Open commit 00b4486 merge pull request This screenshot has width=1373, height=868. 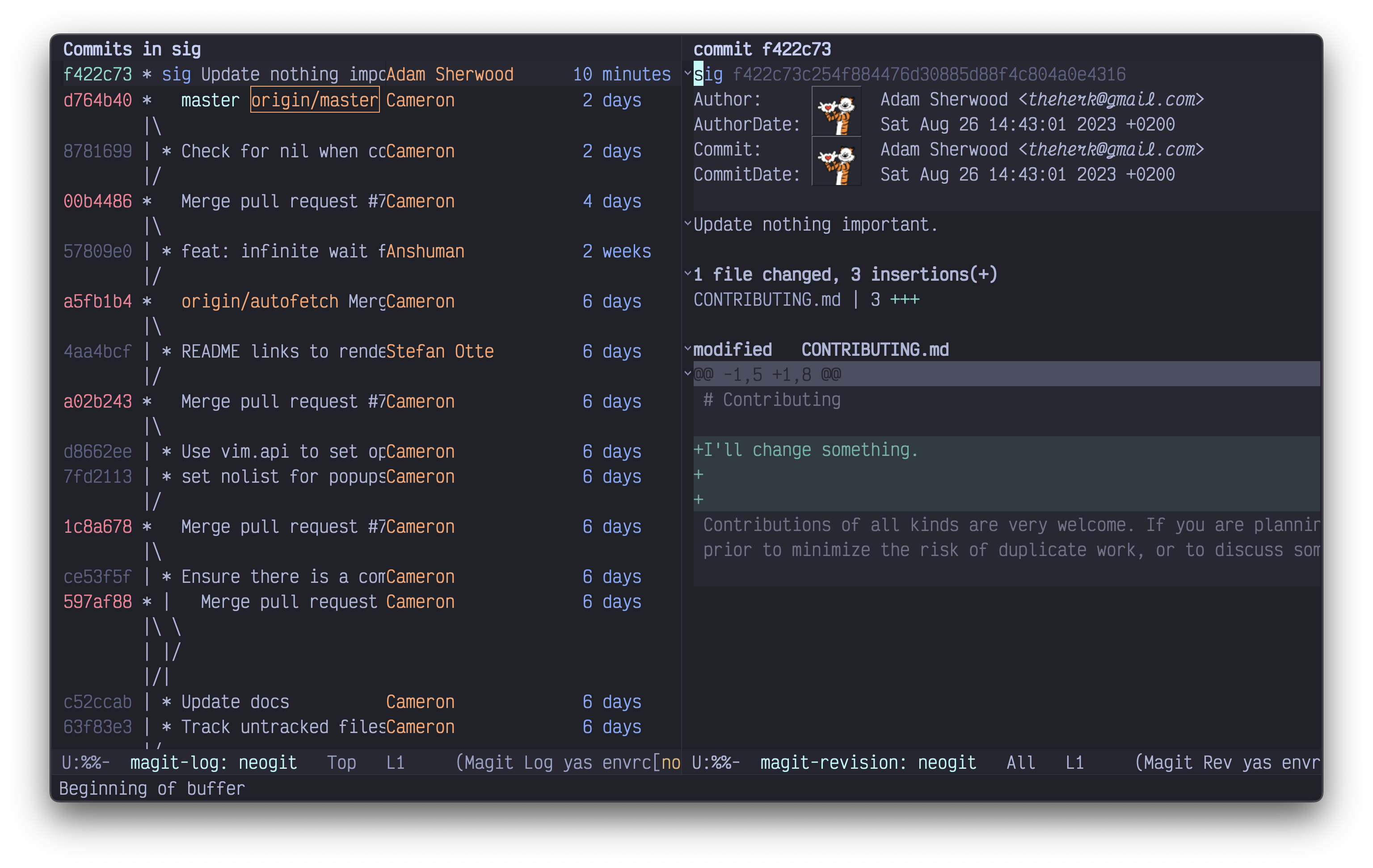tap(97, 201)
